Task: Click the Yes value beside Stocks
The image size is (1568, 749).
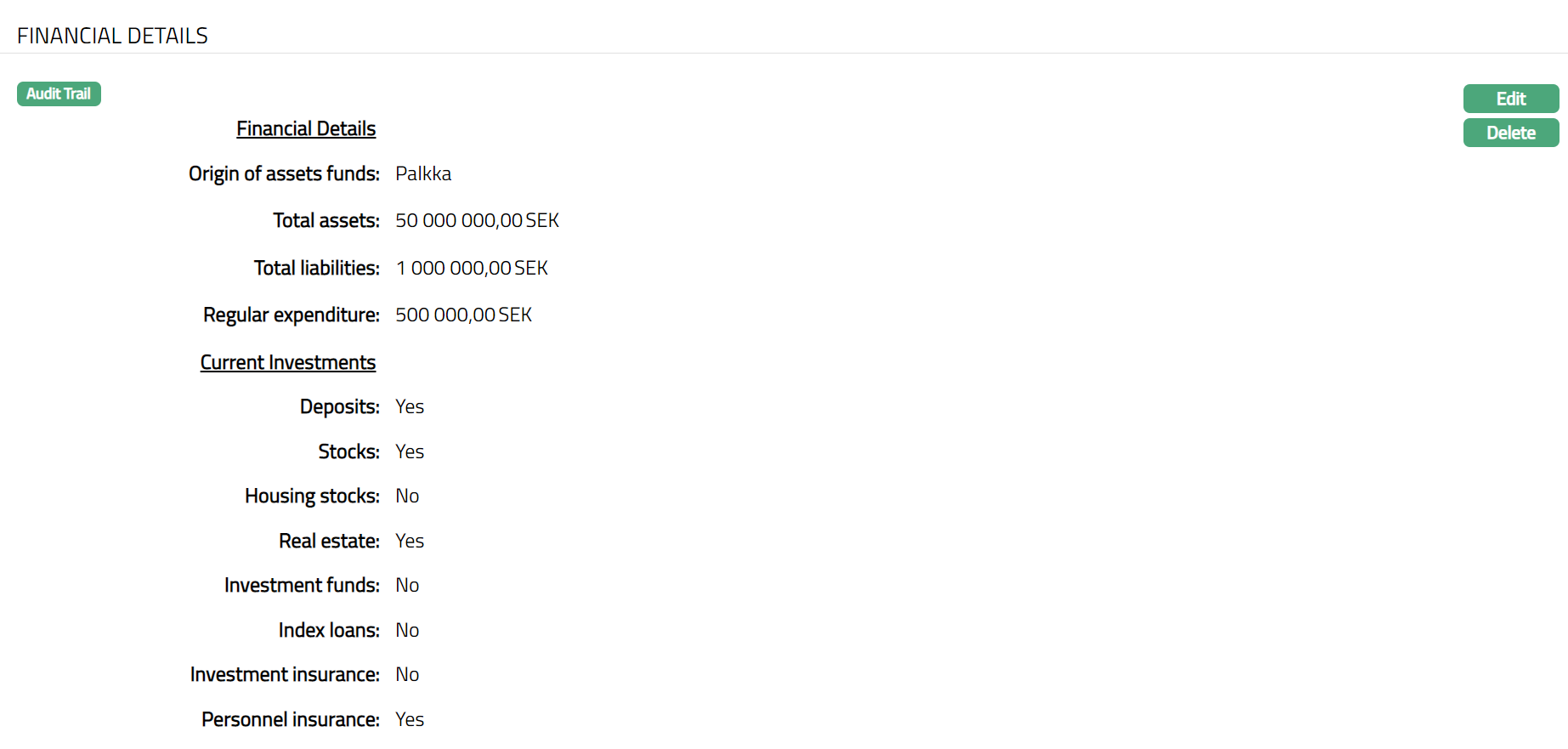Action: click(410, 451)
